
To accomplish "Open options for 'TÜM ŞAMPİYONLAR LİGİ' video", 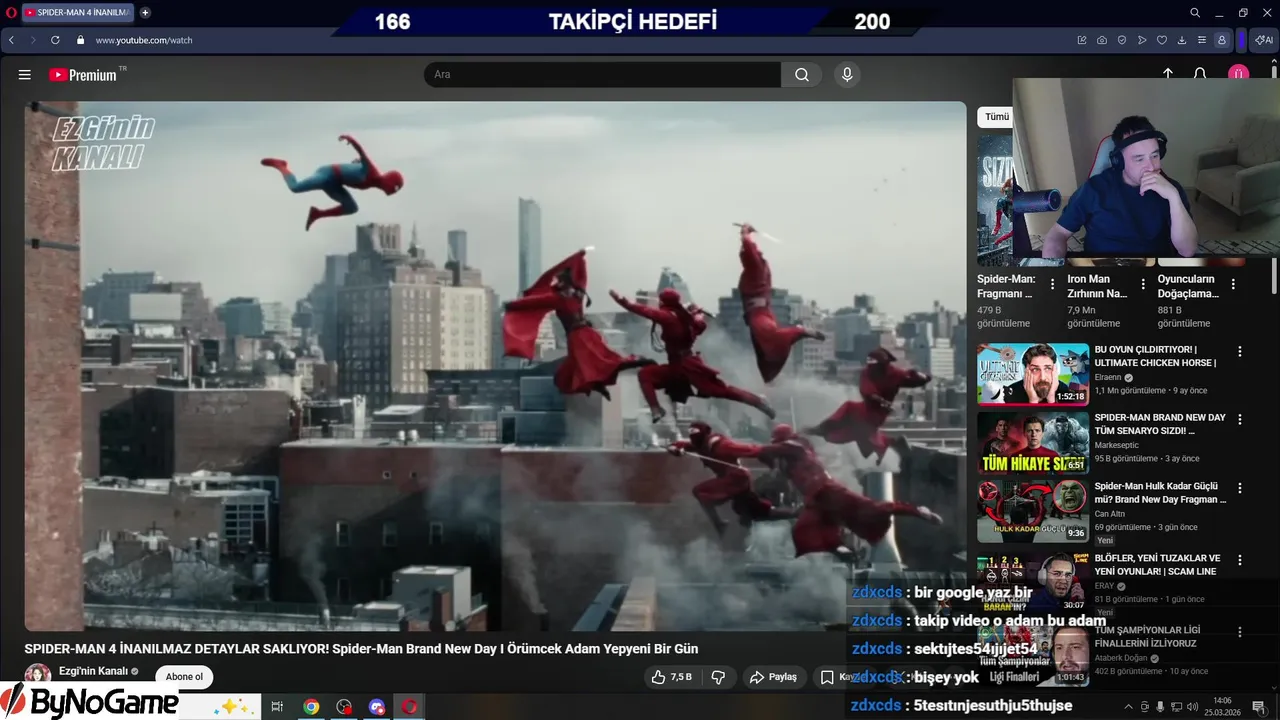I will (1240, 633).
